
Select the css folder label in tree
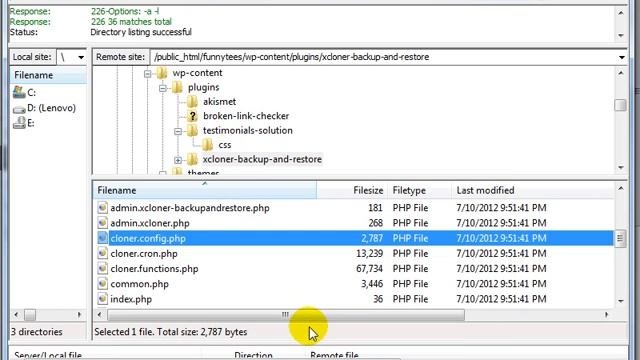(225, 145)
